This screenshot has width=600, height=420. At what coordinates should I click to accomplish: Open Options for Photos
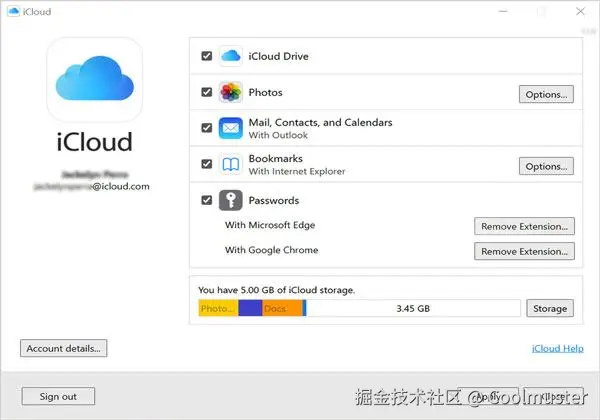pos(546,94)
